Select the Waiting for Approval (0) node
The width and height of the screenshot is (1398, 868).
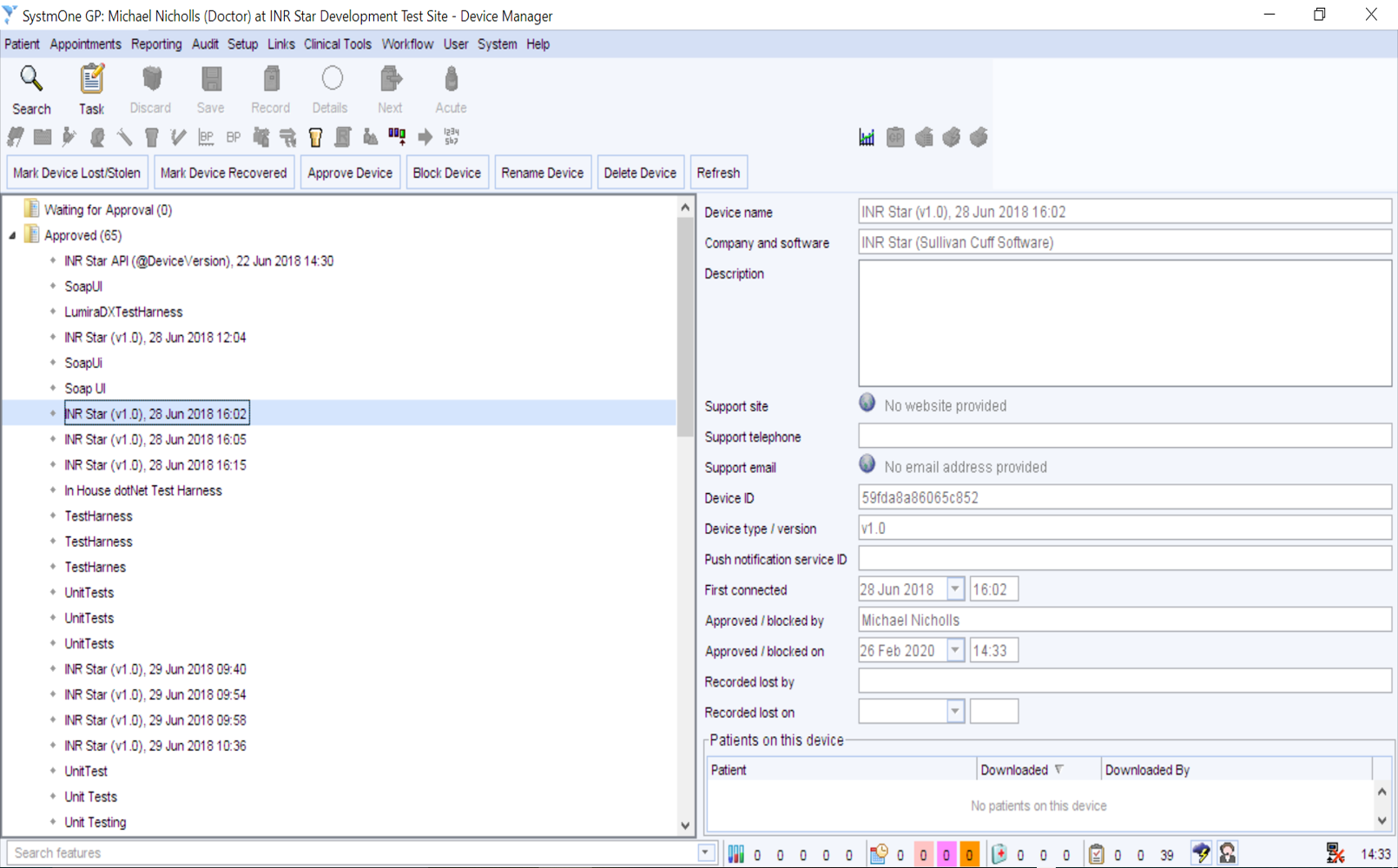click(108, 210)
